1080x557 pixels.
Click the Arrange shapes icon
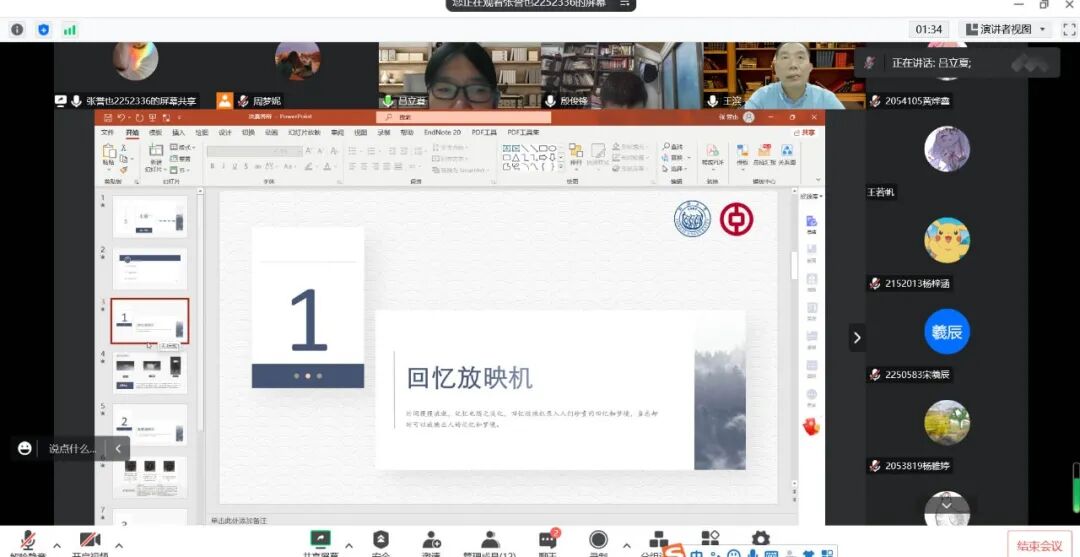[x=575, y=155]
